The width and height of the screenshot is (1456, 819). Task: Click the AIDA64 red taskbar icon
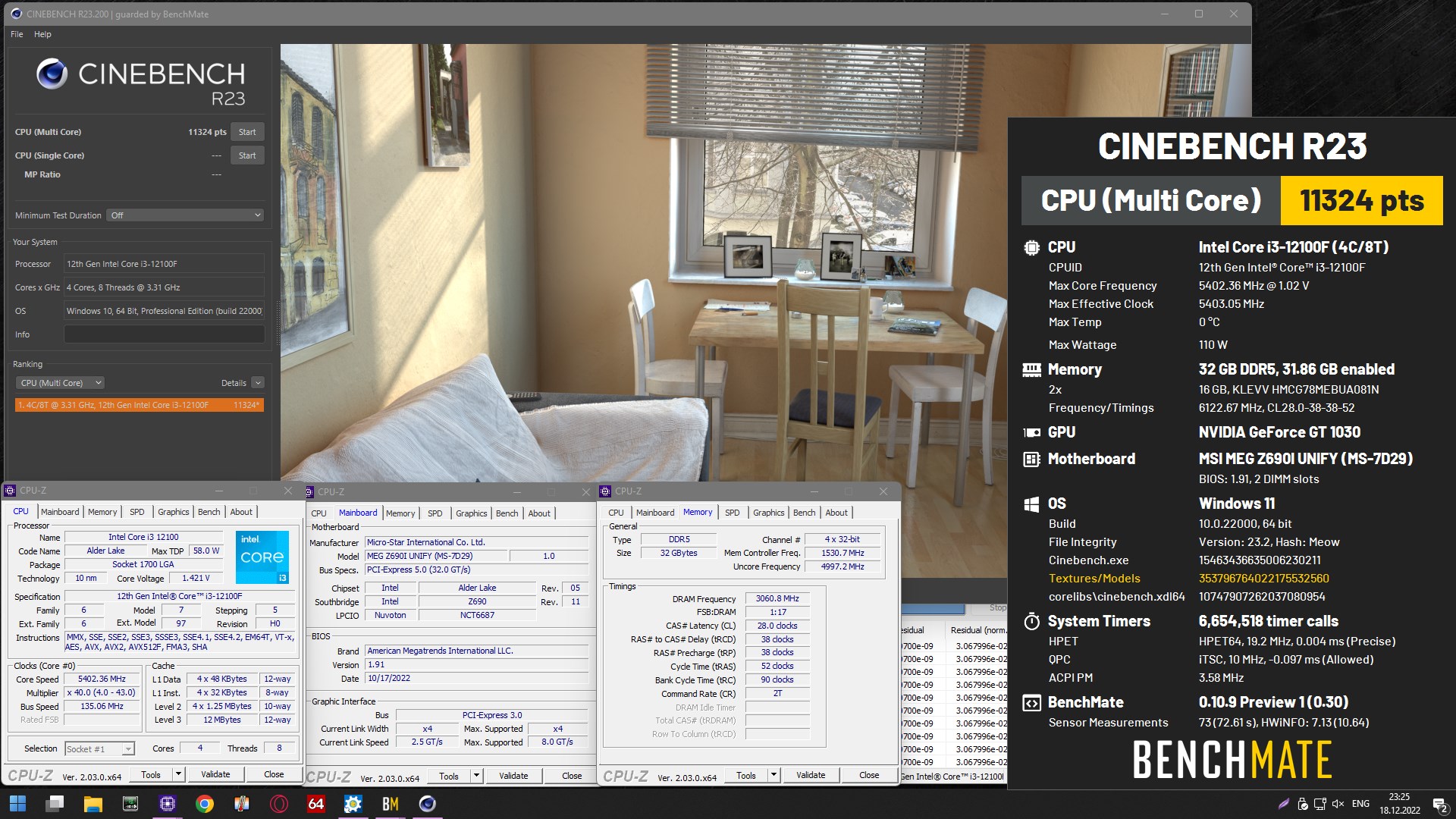click(316, 804)
